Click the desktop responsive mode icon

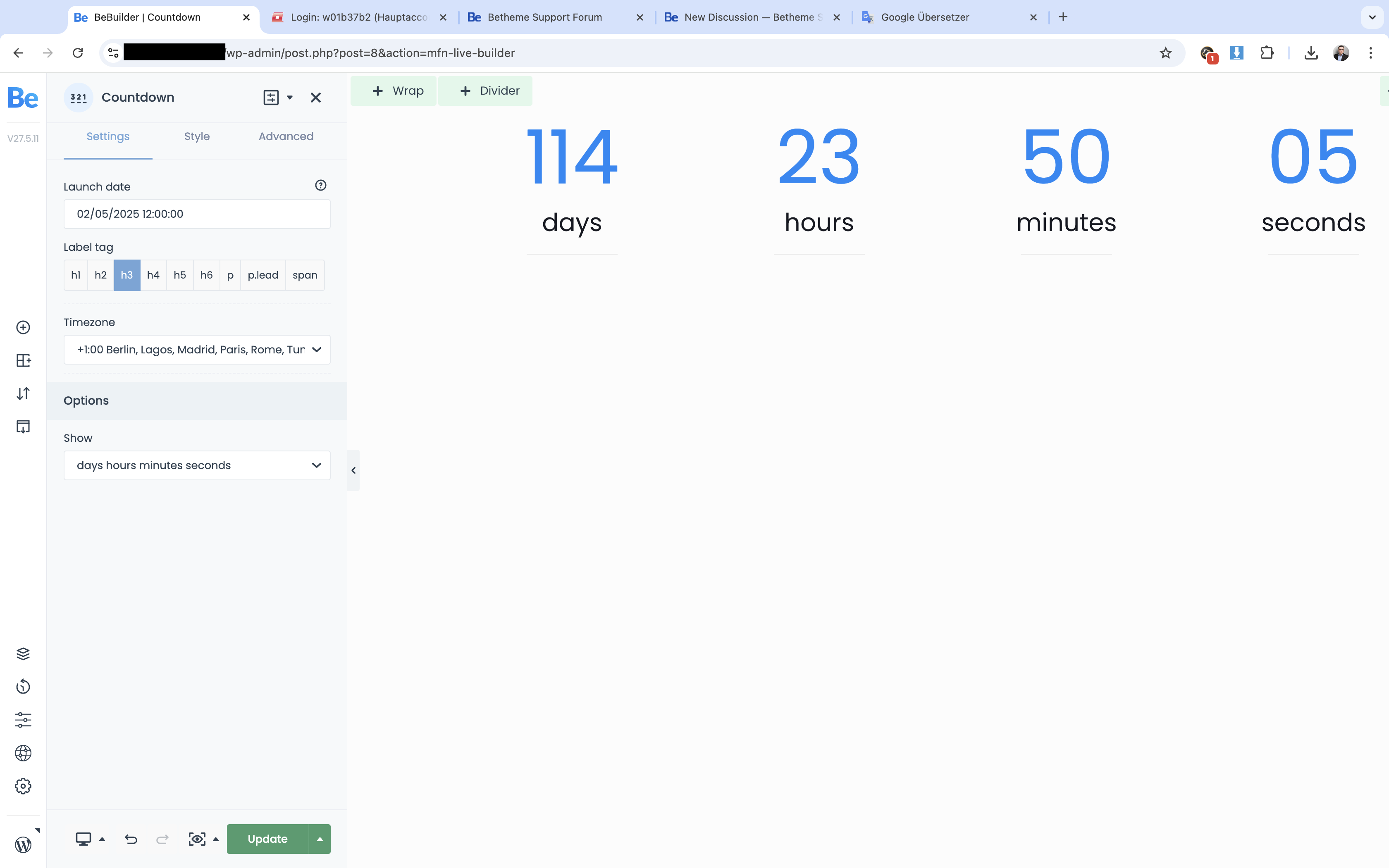coord(83,839)
